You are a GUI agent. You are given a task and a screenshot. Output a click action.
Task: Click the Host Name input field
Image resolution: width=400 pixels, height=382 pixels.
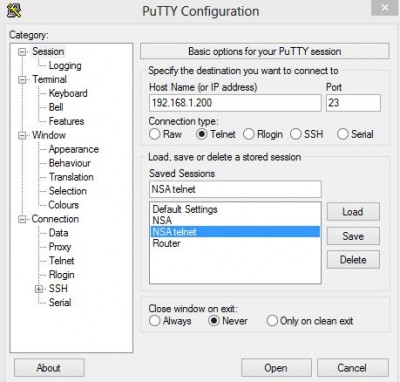coord(235,103)
